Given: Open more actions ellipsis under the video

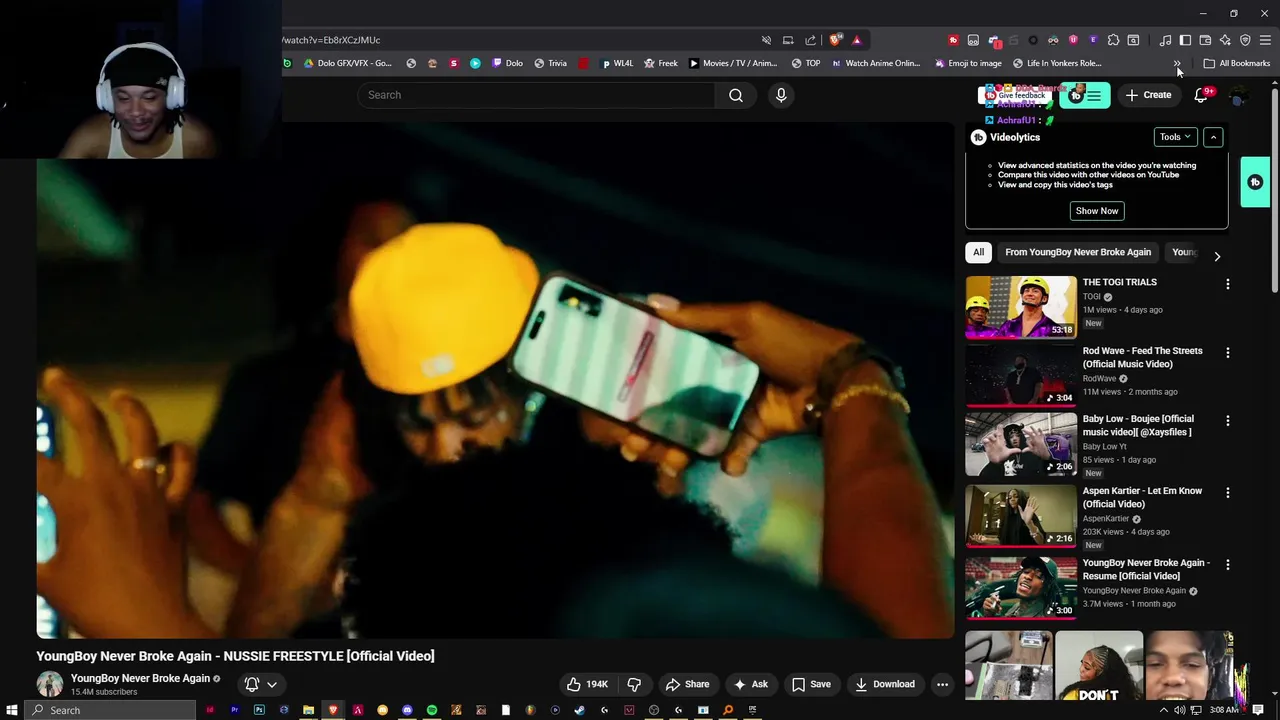Looking at the screenshot, I should (942, 684).
